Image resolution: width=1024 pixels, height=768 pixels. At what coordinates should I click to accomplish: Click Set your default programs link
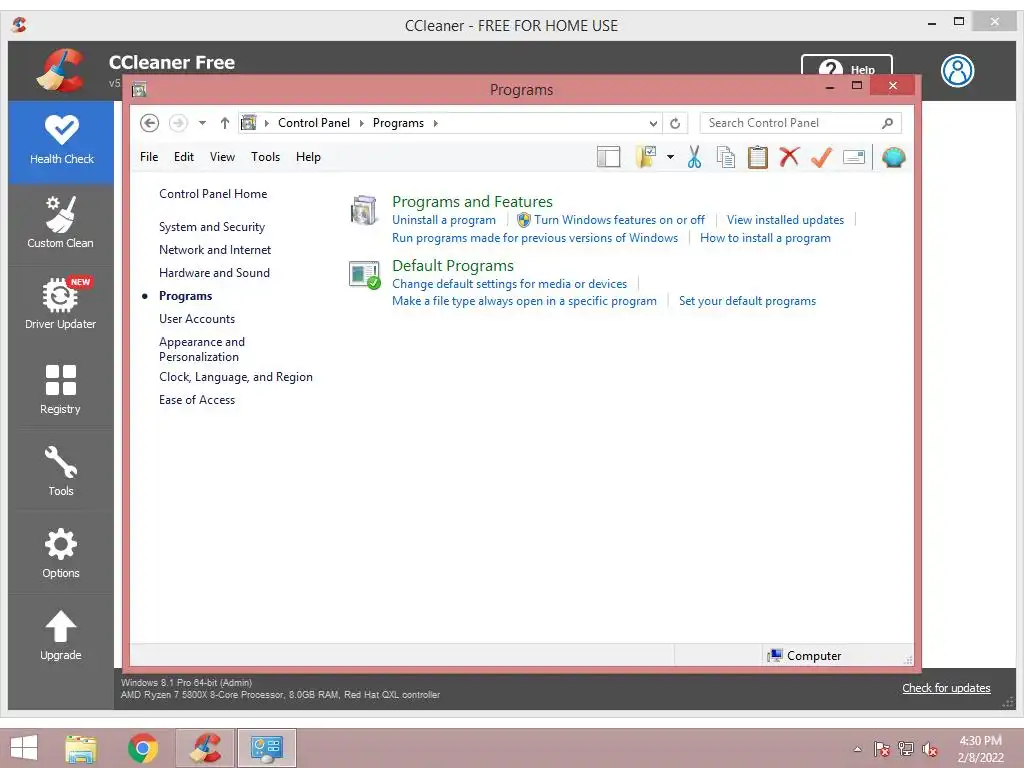[x=747, y=301]
